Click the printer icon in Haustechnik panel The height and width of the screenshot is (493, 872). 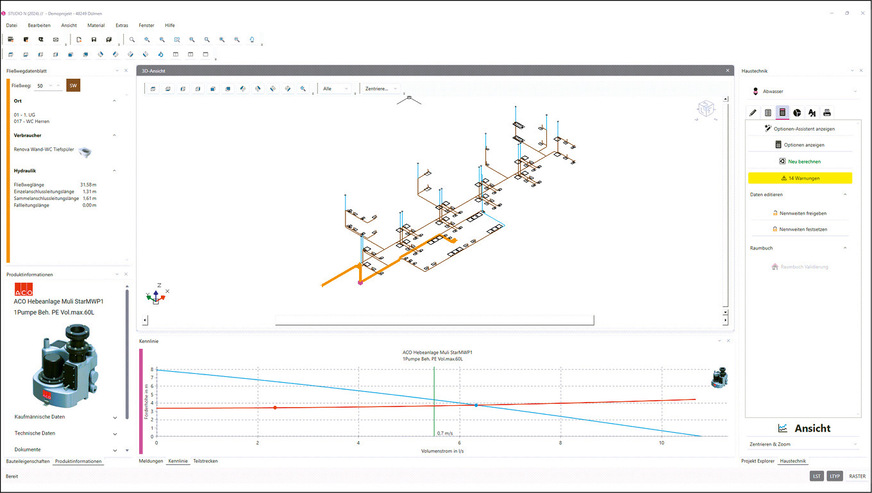(827, 113)
